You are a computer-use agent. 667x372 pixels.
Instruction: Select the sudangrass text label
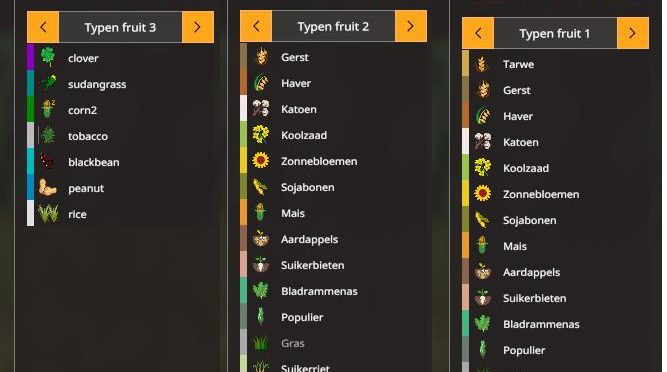coord(97,84)
